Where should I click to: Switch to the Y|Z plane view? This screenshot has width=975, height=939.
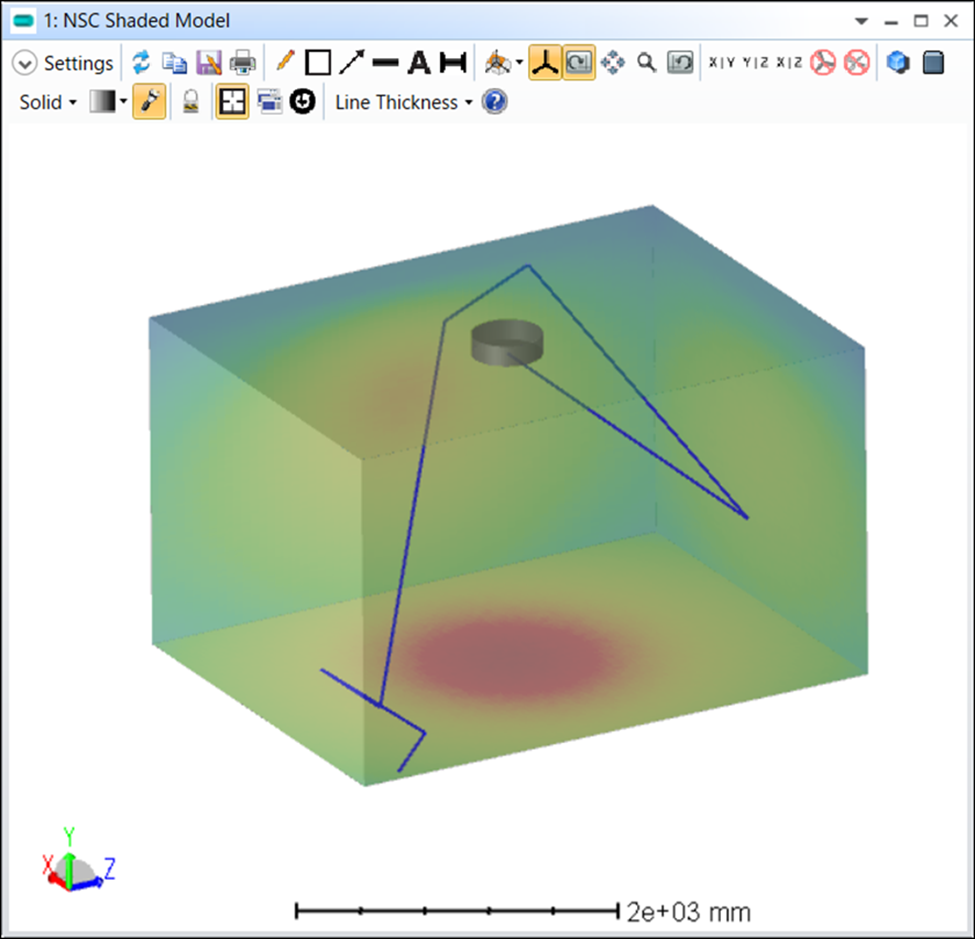click(755, 63)
